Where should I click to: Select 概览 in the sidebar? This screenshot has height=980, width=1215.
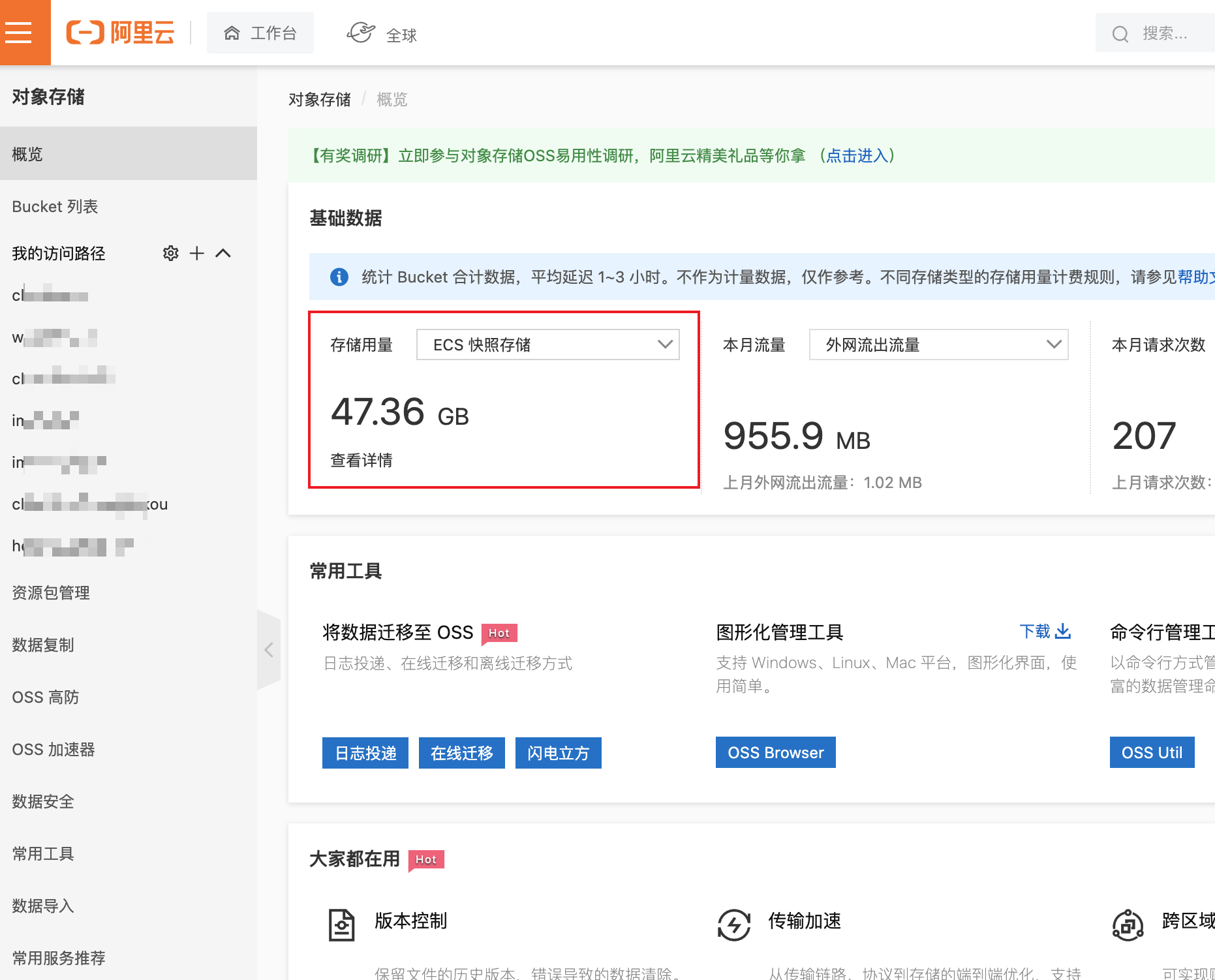129,154
